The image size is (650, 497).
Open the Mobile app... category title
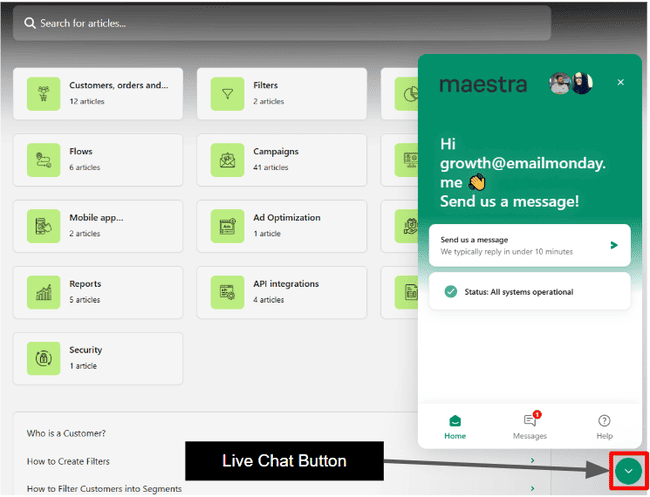click(96, 218)
